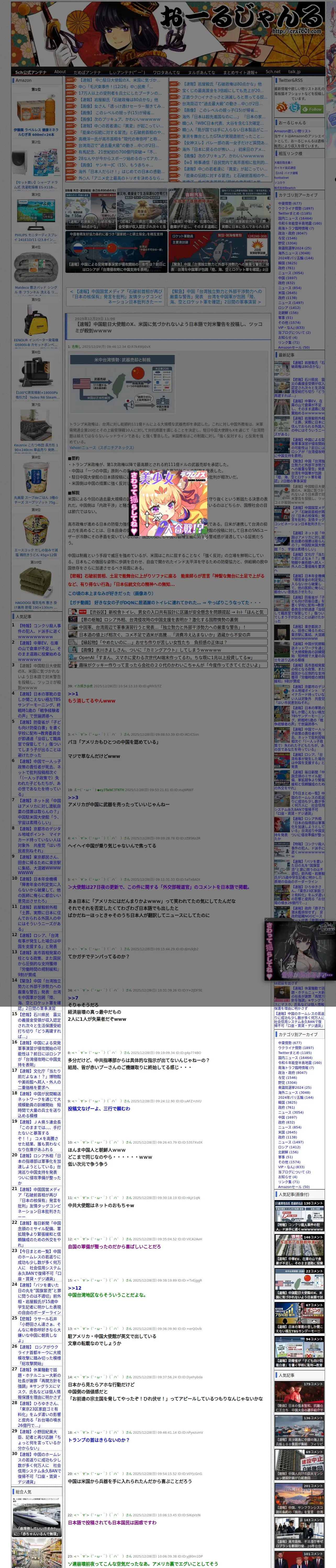
Task: Click news icon beside 時事通信「自民党内で headline
Action: tap(175, 163)
